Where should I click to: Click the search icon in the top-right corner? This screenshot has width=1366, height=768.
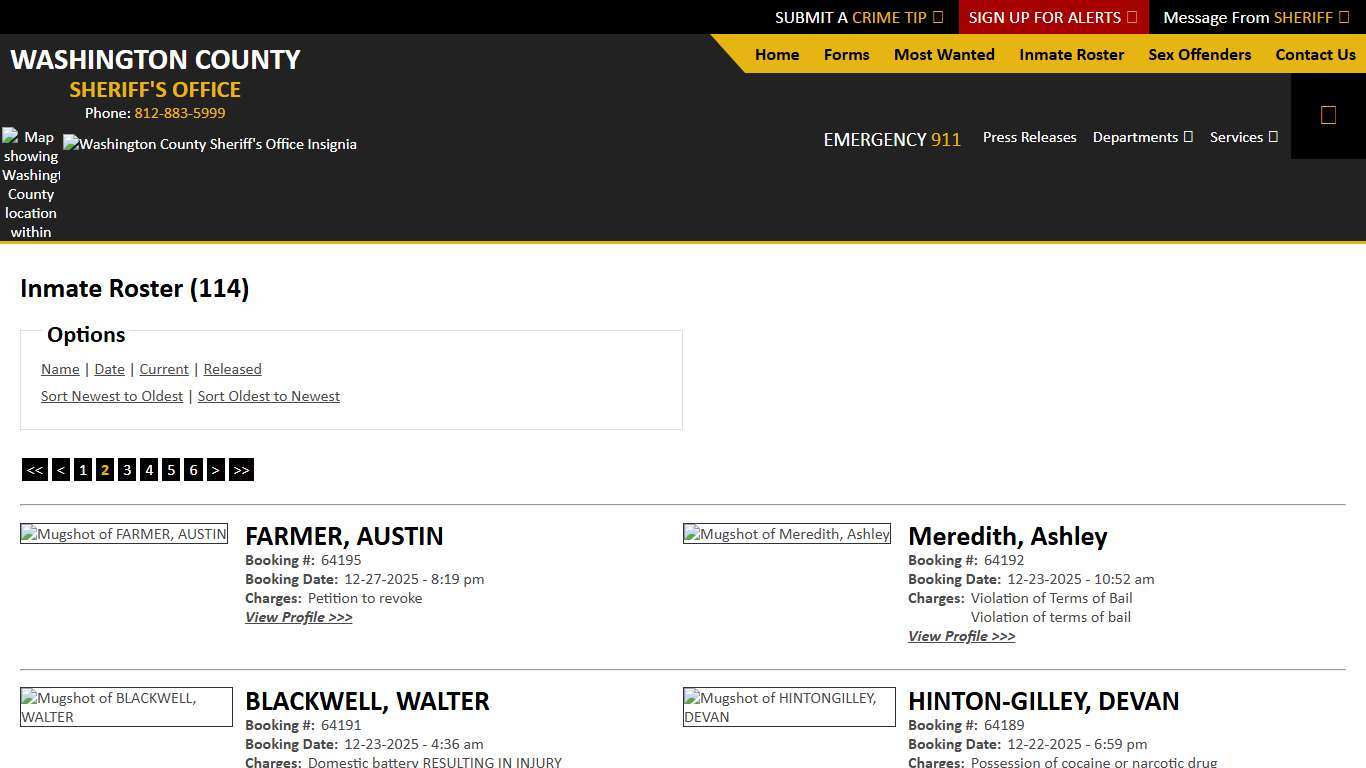(1328, 114)
